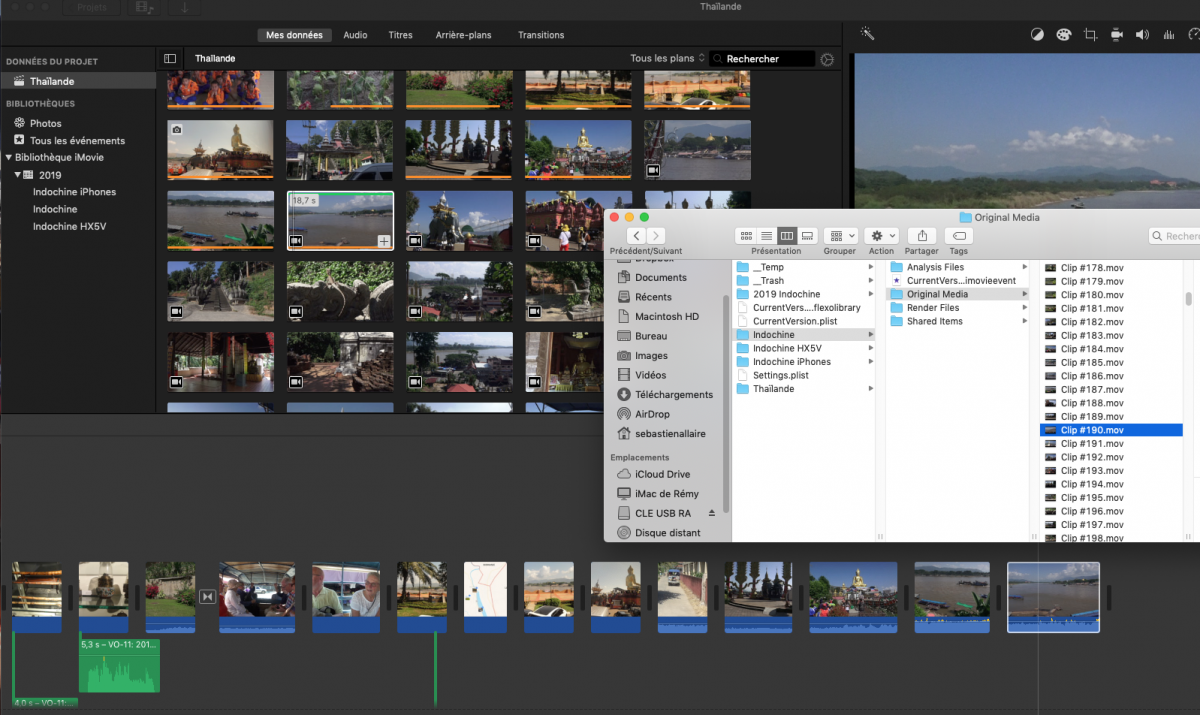Open iCloud Drive in Finder sidebar
Viewport: 1200px width, 715px height.
(x=653, y=474)
